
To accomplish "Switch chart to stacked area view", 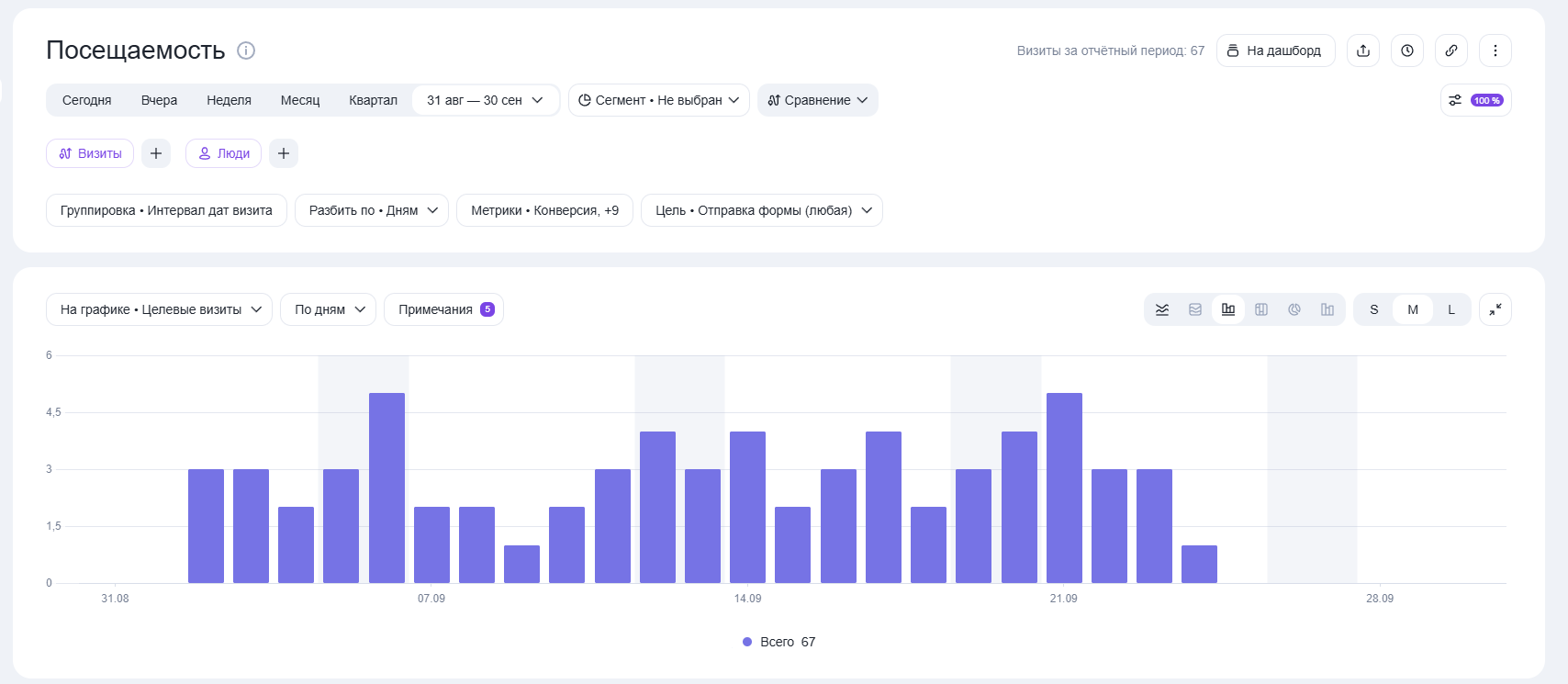I will click(1195, 309).
